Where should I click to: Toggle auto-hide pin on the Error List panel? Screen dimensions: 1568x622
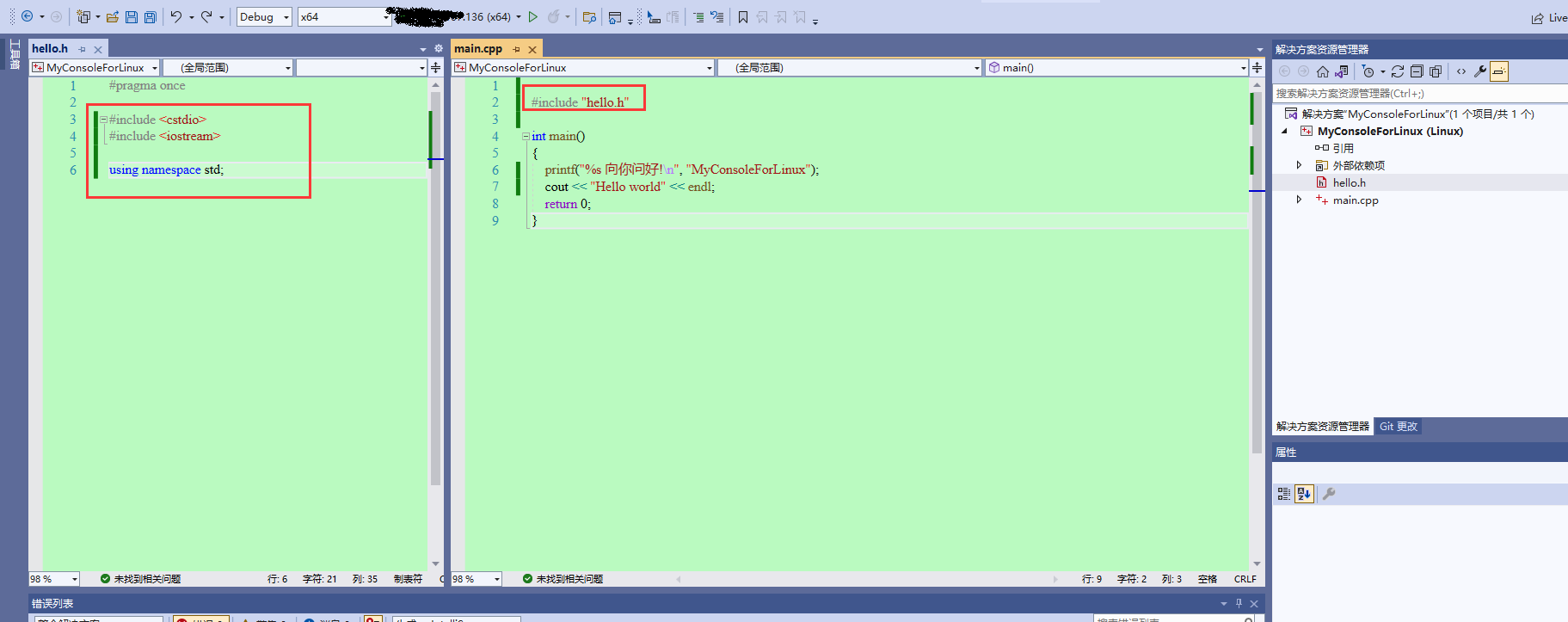click(x=1239, y=603)
